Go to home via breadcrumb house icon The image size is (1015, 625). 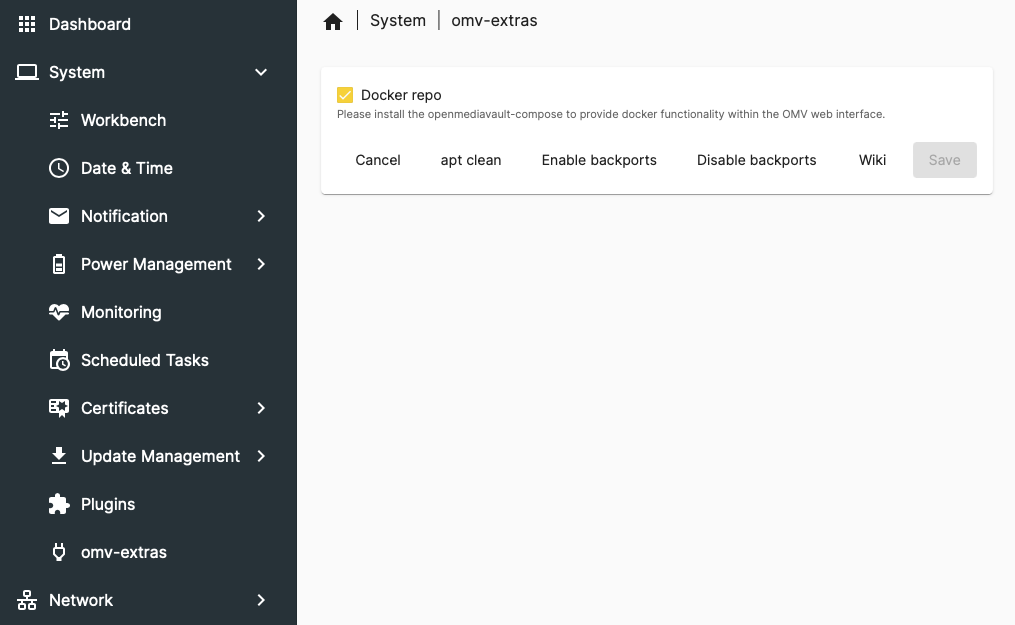(333, 21)
